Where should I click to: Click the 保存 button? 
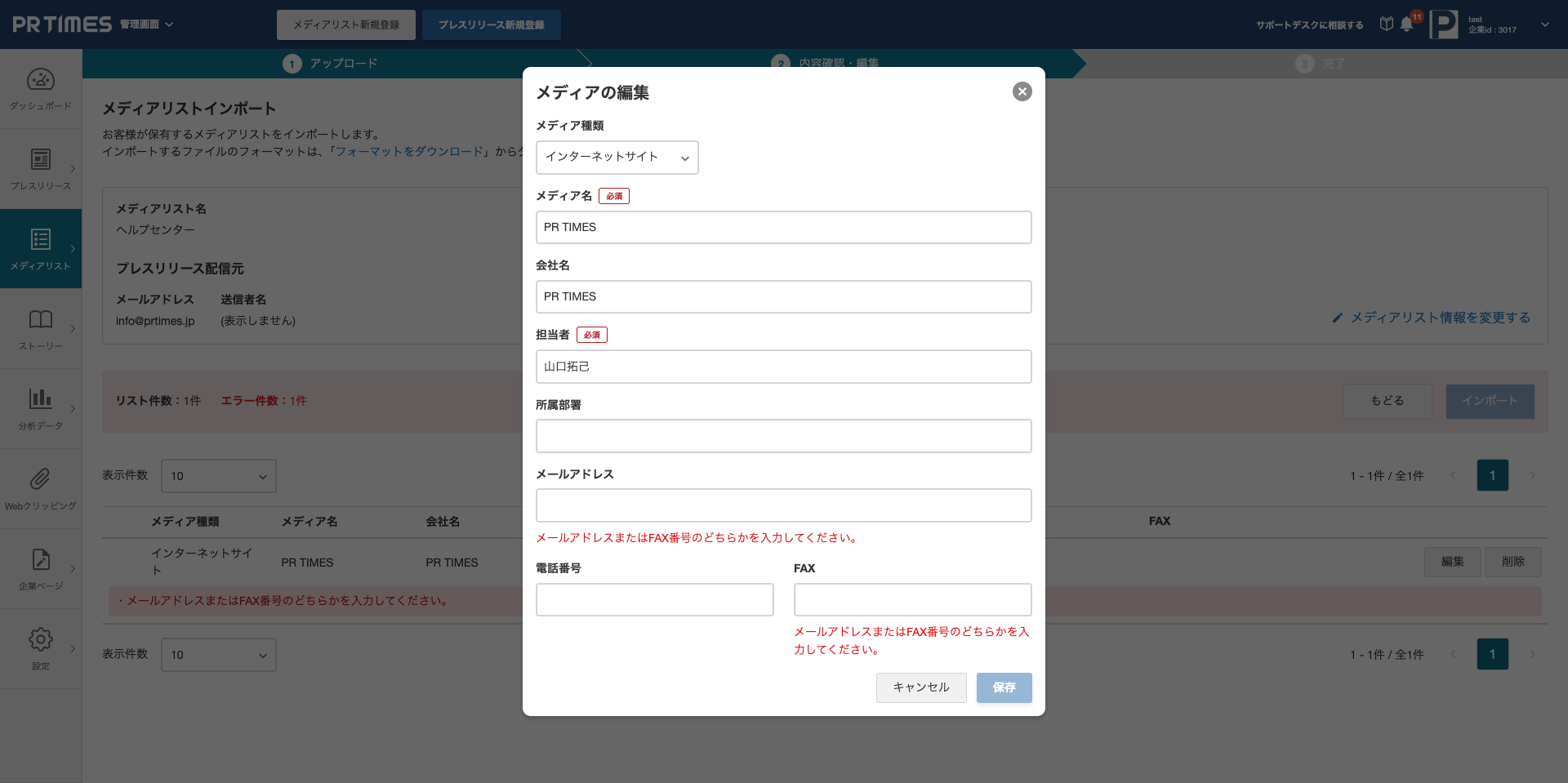pyautogui.click(x=1004, y=687)
